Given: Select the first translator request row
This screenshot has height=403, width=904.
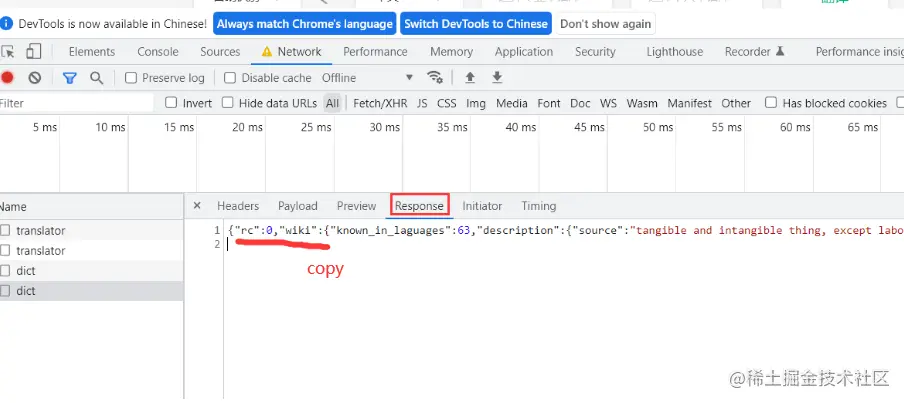Looking at the screenshot, I should [92, 231].
